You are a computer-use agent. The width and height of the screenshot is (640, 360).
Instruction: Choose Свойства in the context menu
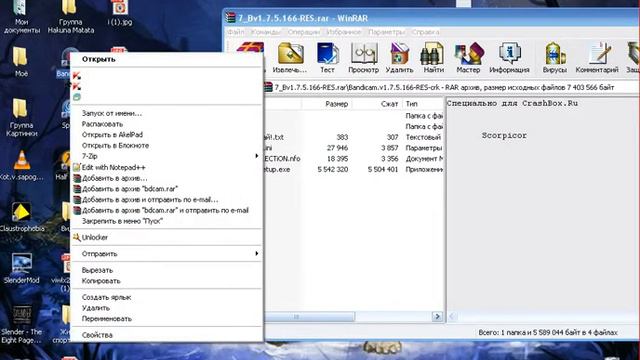coord(167,335)
